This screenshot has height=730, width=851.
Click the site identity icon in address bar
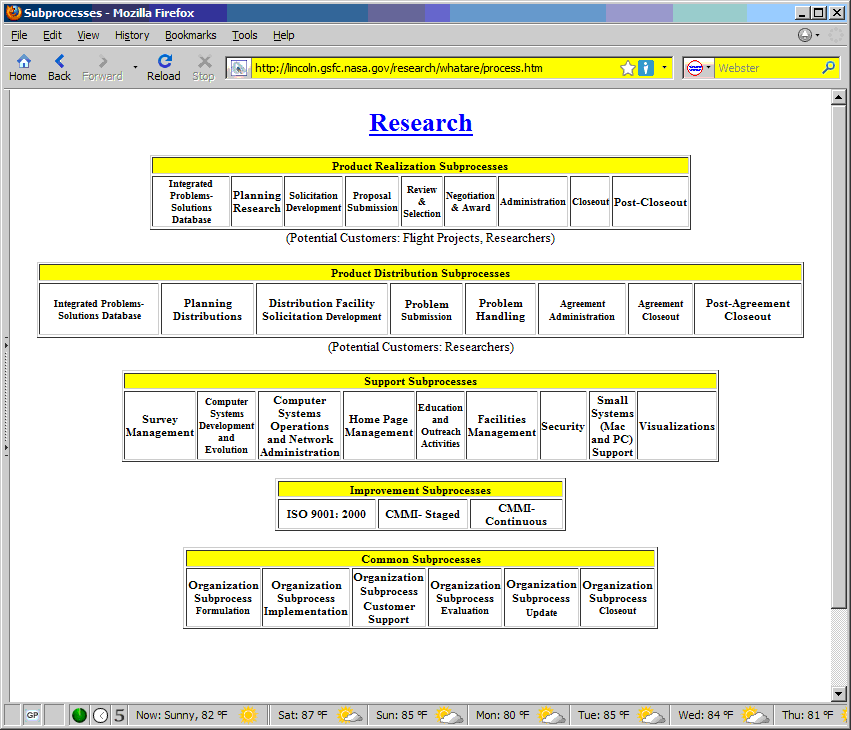click(238, 68)
